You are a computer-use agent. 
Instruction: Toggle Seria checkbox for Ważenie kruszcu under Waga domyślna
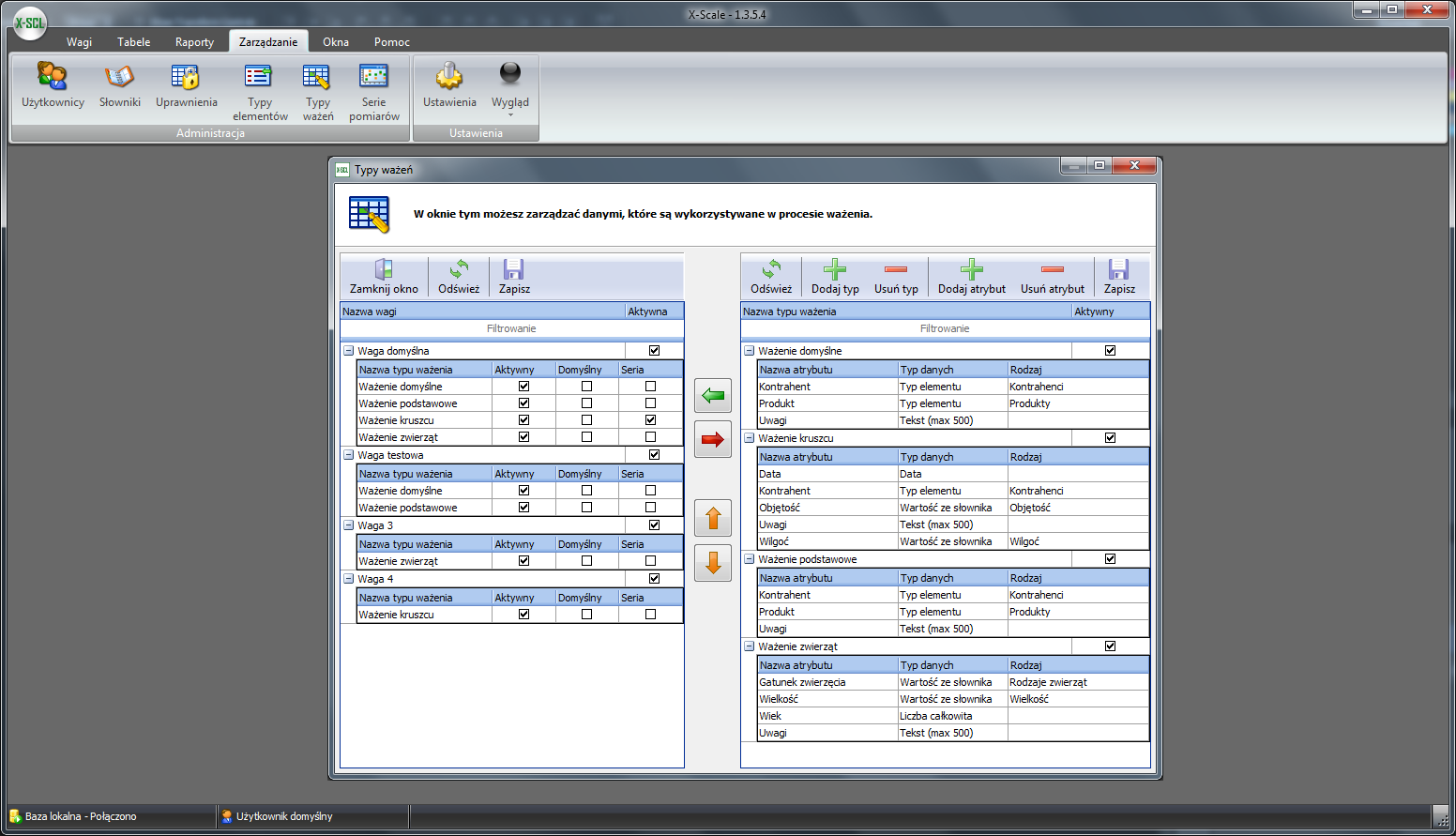650,420
